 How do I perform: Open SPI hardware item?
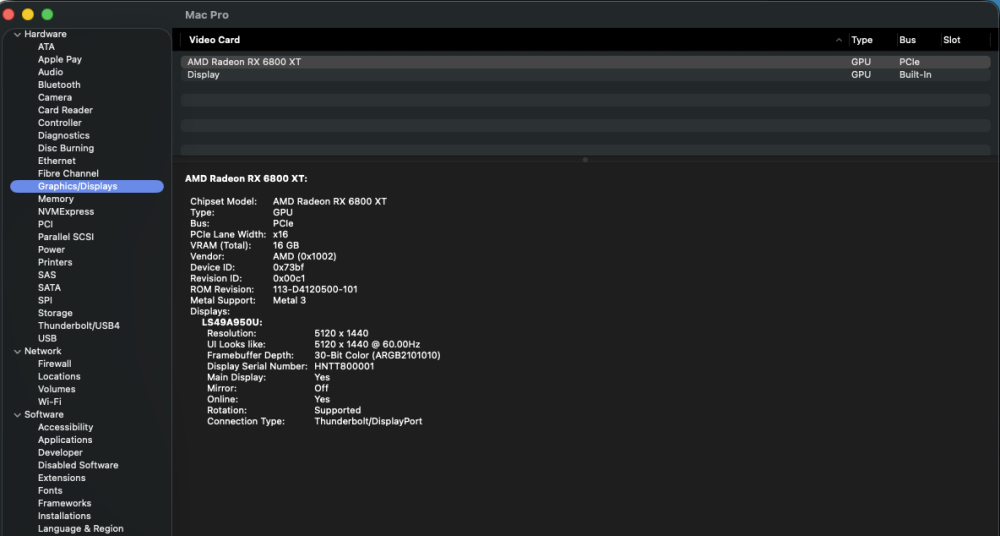point(45,301)
